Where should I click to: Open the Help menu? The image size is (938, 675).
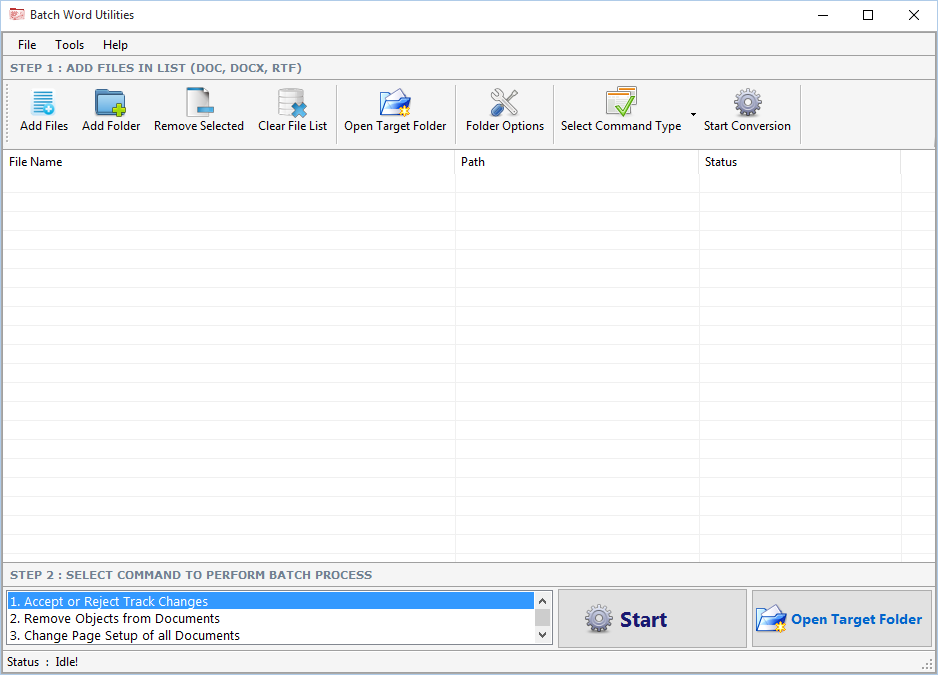click(115, 45)
